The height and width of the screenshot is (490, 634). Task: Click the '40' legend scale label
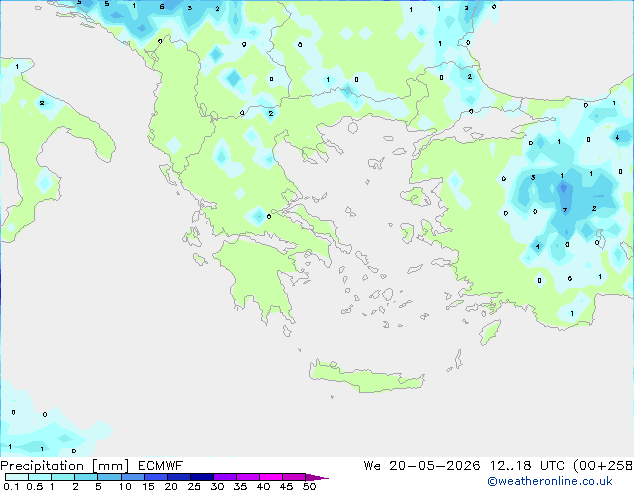[263, 486]
